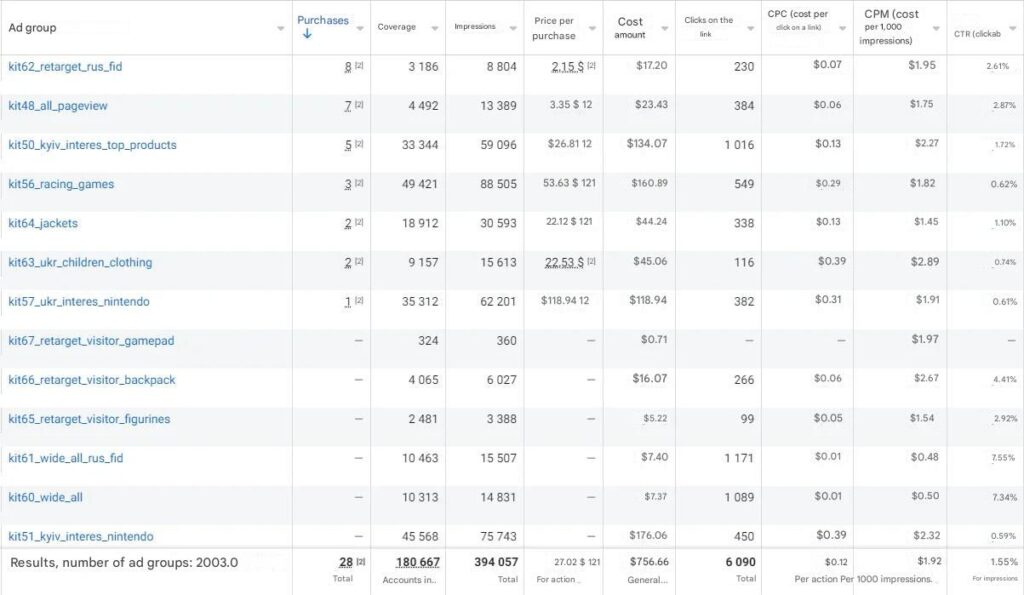Image resolution: width=1024 pixels, height=595 pixels.
Task: Click the footnote marker next to total 28 purchases
Action: tap(361, 563)
